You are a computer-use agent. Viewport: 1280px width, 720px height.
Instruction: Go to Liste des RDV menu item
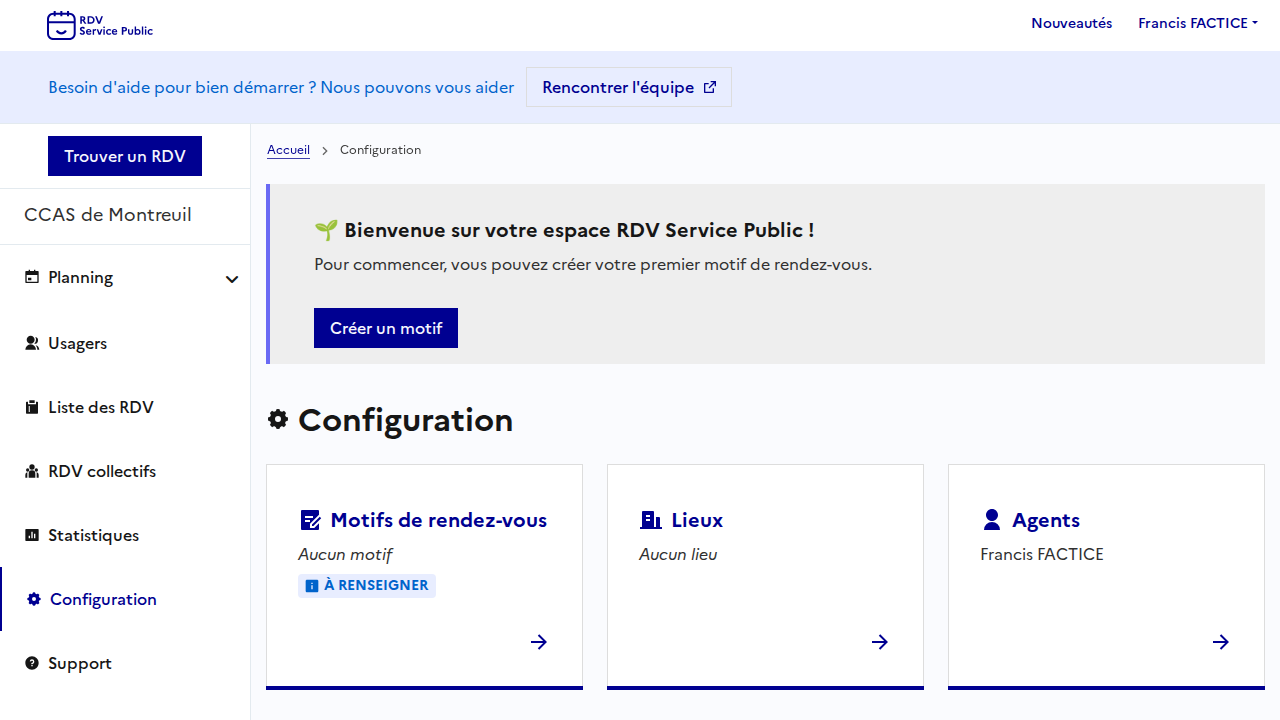click(100, 408)
